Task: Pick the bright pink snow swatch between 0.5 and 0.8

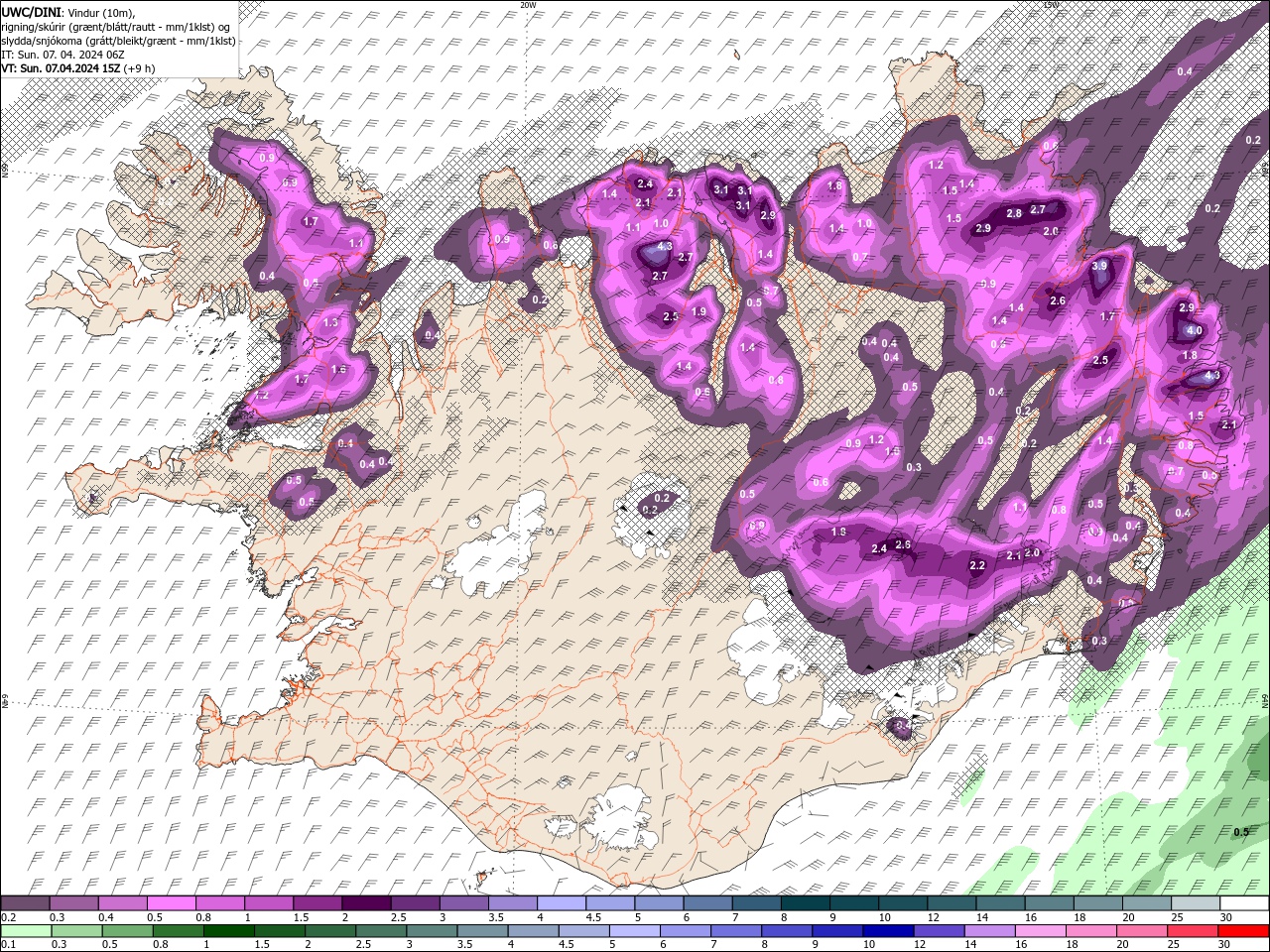Action: [171, 903]
